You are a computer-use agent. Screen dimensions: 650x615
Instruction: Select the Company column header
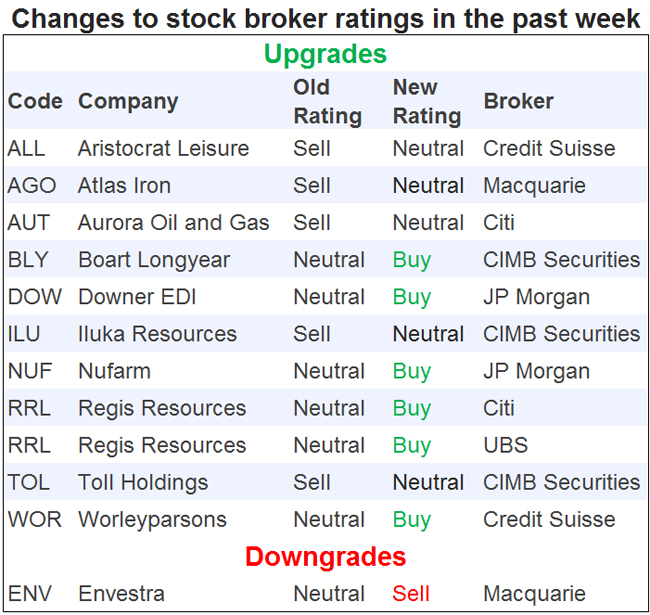(x=128, y=101)
